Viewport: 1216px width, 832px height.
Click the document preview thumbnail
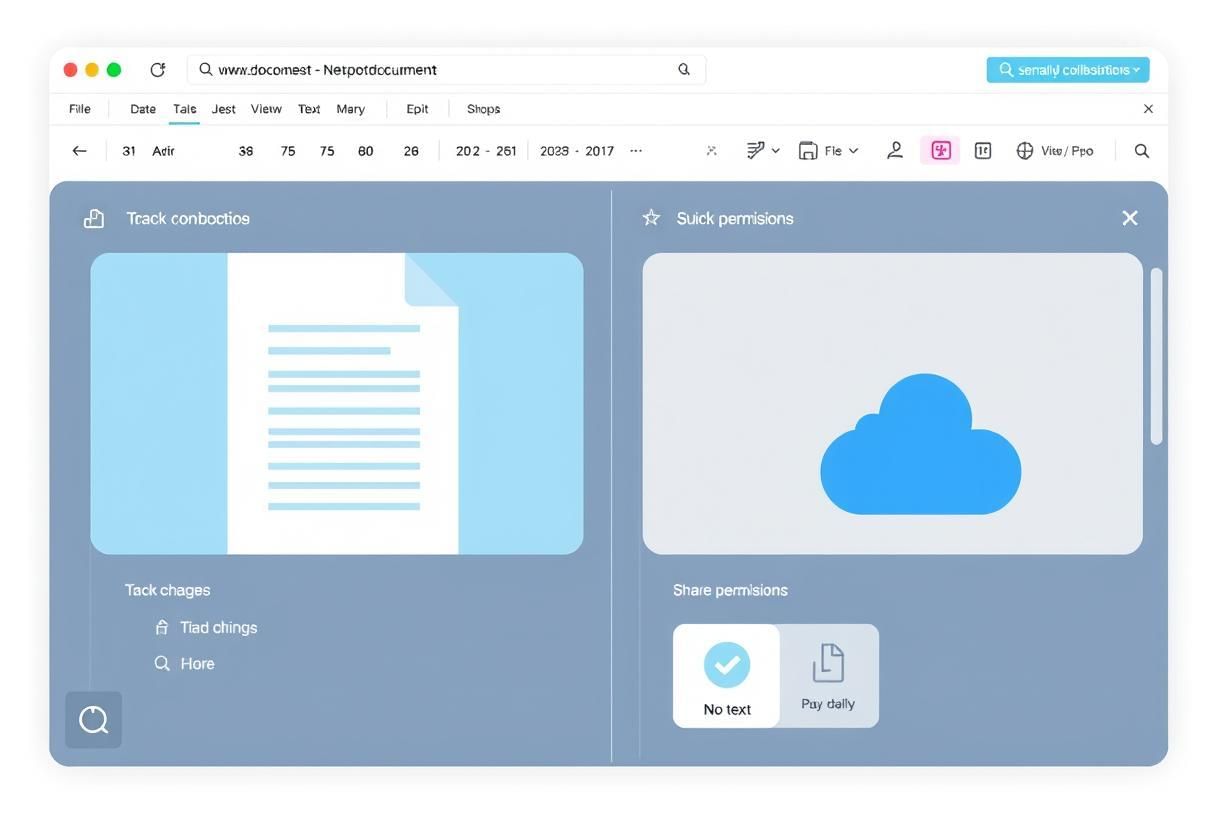pos(337,403)
